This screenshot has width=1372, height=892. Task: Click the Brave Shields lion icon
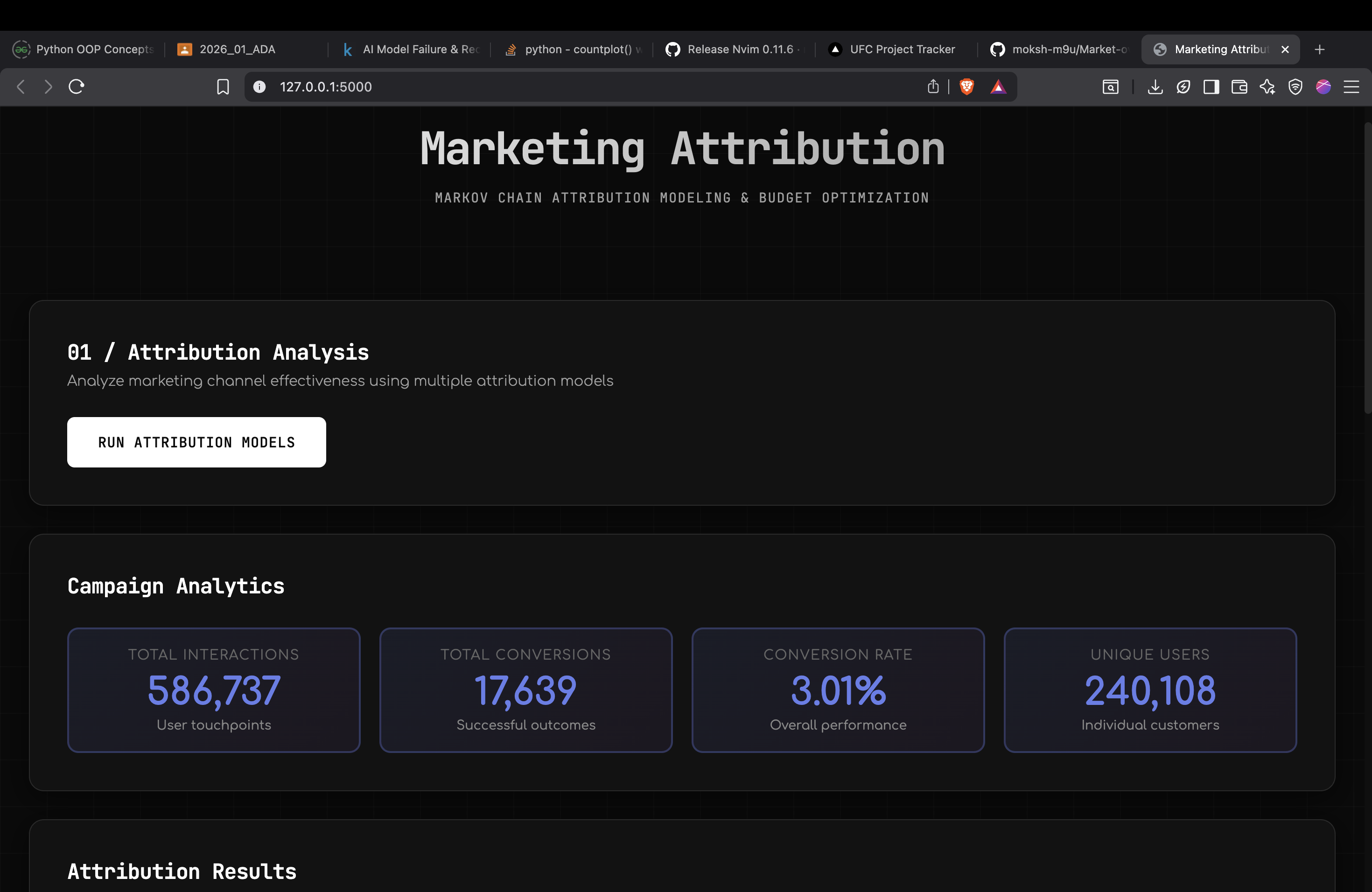[x=967, y=87]
